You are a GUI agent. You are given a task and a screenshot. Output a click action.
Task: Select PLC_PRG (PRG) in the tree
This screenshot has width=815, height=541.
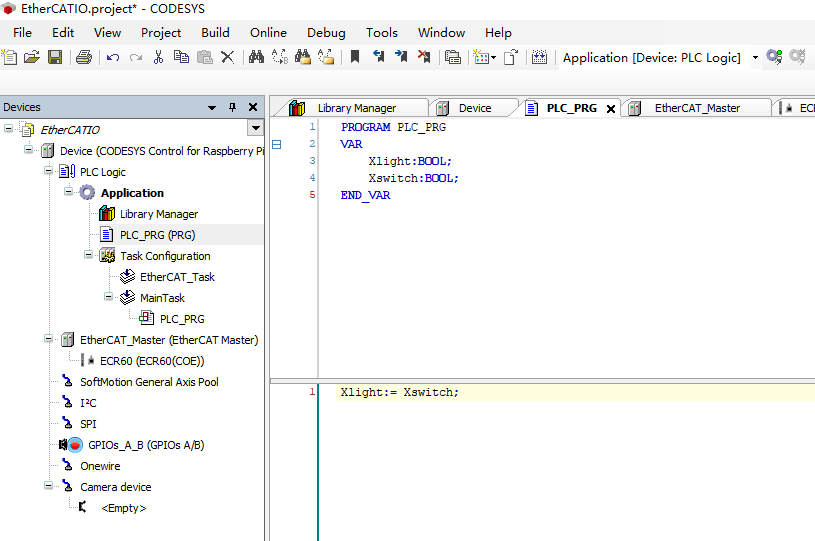[157, 235]
